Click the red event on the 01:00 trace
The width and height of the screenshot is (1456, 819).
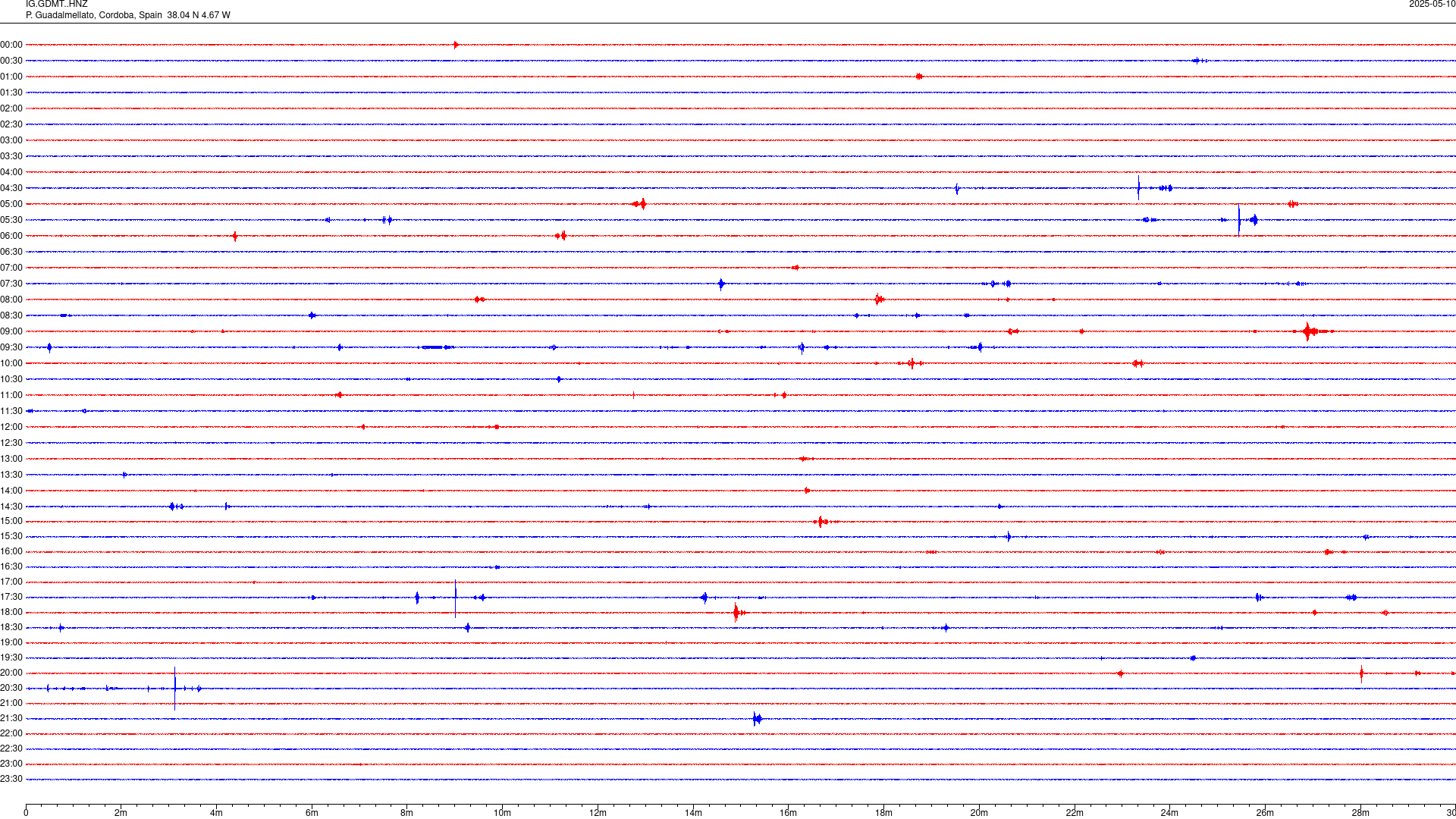pyautogui.click(x=919, y=77)
